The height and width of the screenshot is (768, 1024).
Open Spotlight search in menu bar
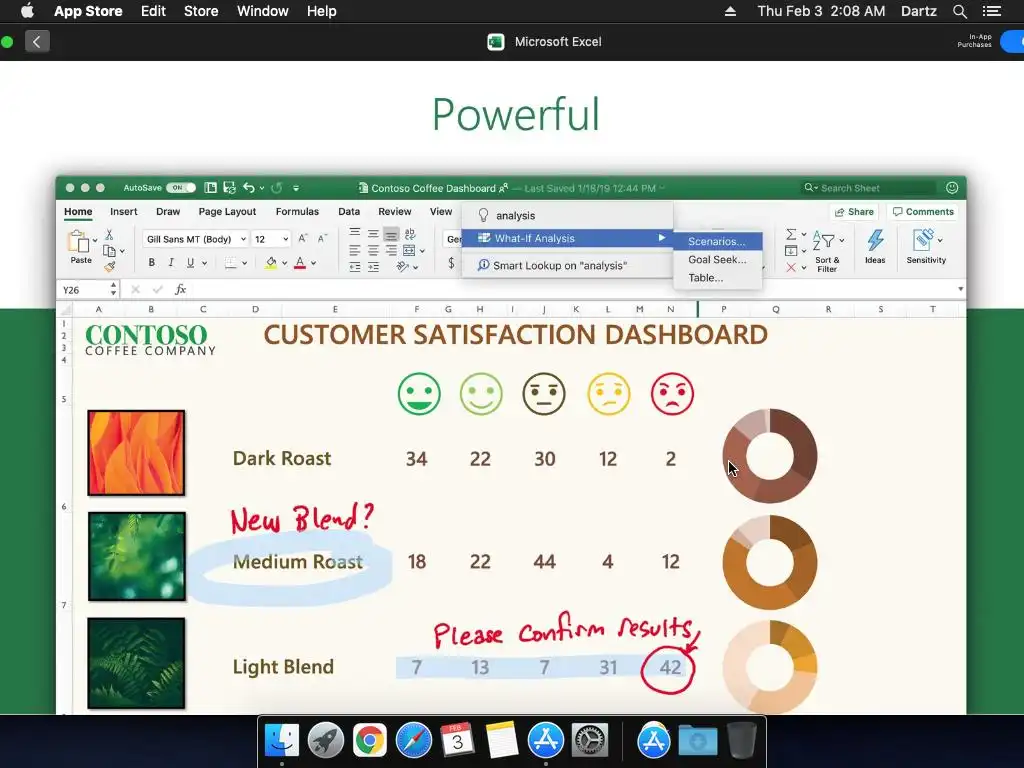(959, 11)
